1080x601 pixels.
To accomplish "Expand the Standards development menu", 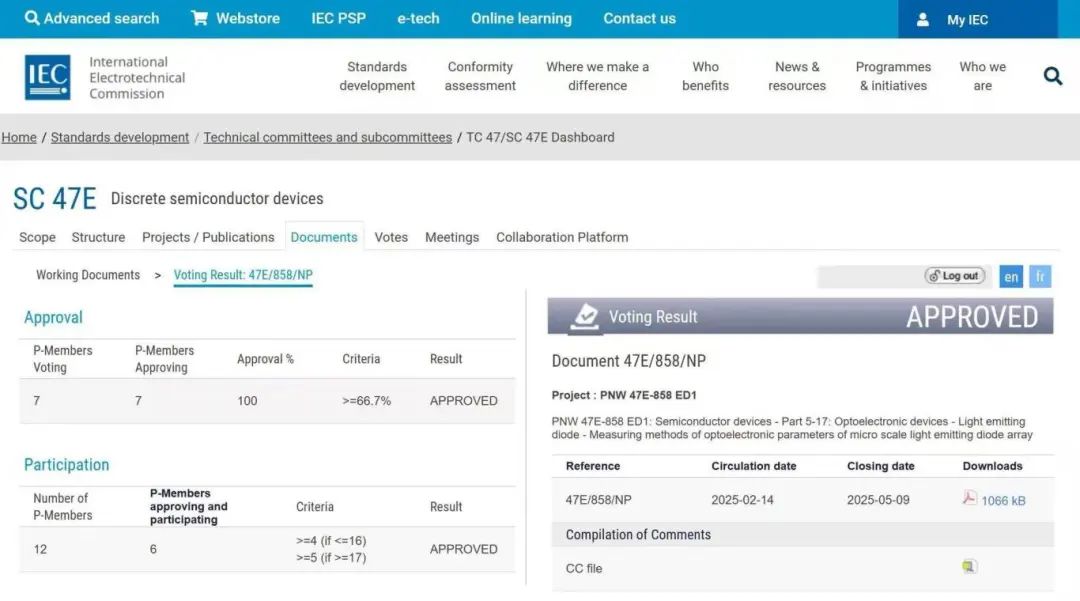I will point(377,76).
